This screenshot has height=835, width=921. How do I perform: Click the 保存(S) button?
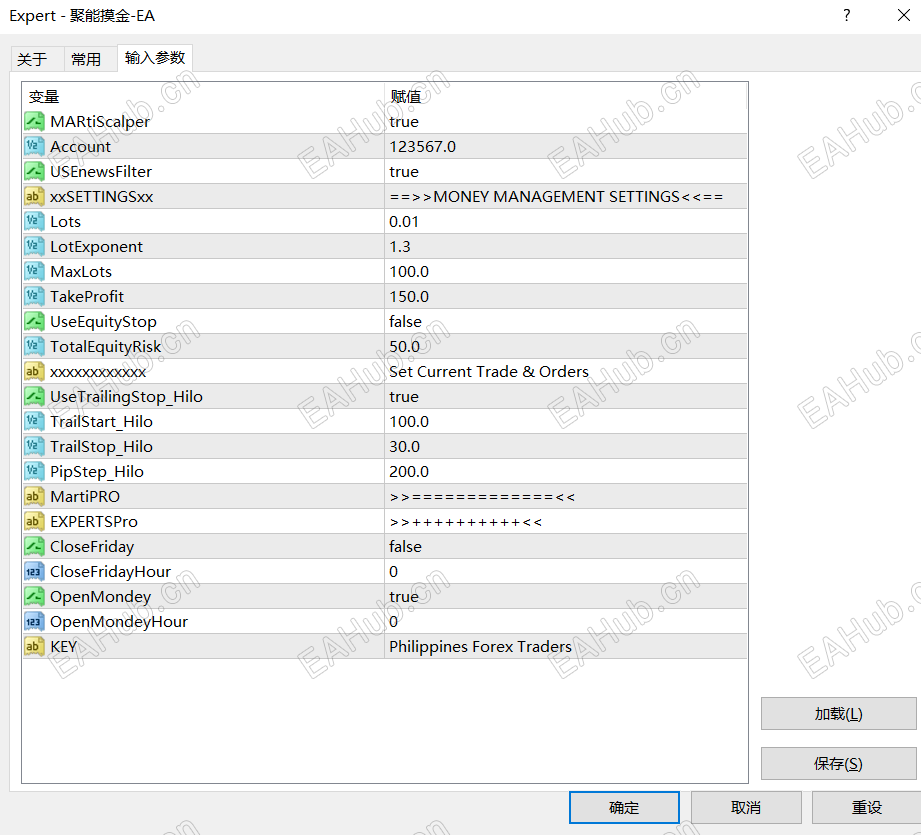(838, 763)
